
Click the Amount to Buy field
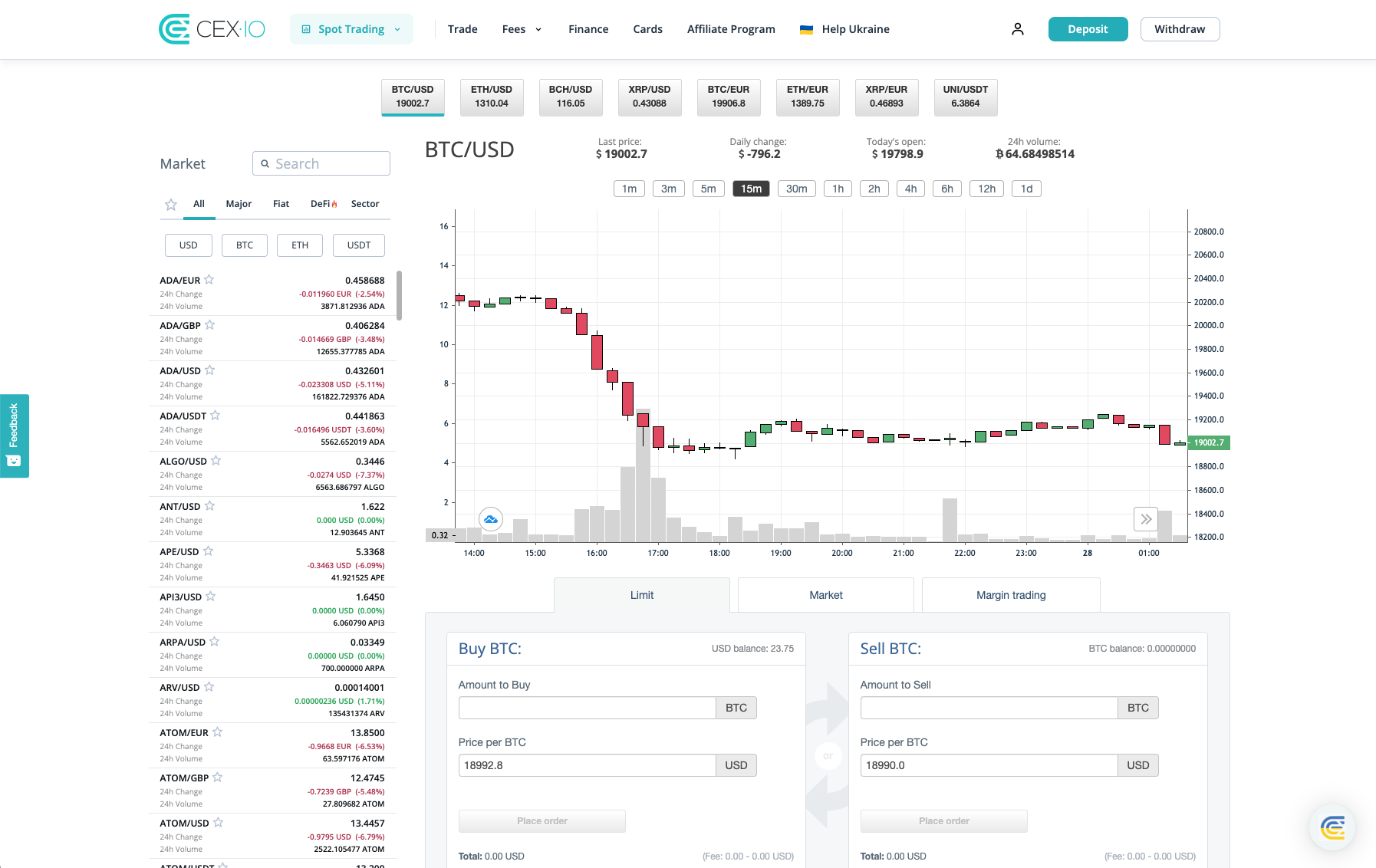588,708
